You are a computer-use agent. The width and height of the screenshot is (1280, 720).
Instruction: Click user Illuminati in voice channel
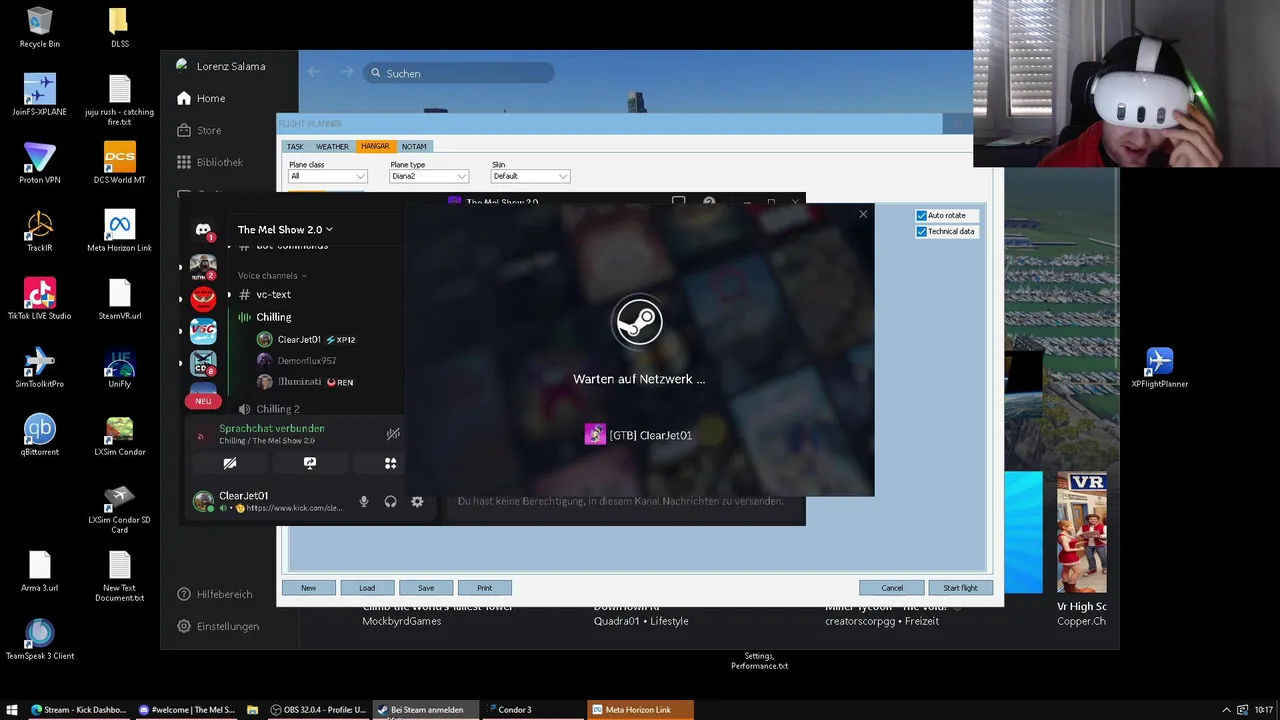299,382
